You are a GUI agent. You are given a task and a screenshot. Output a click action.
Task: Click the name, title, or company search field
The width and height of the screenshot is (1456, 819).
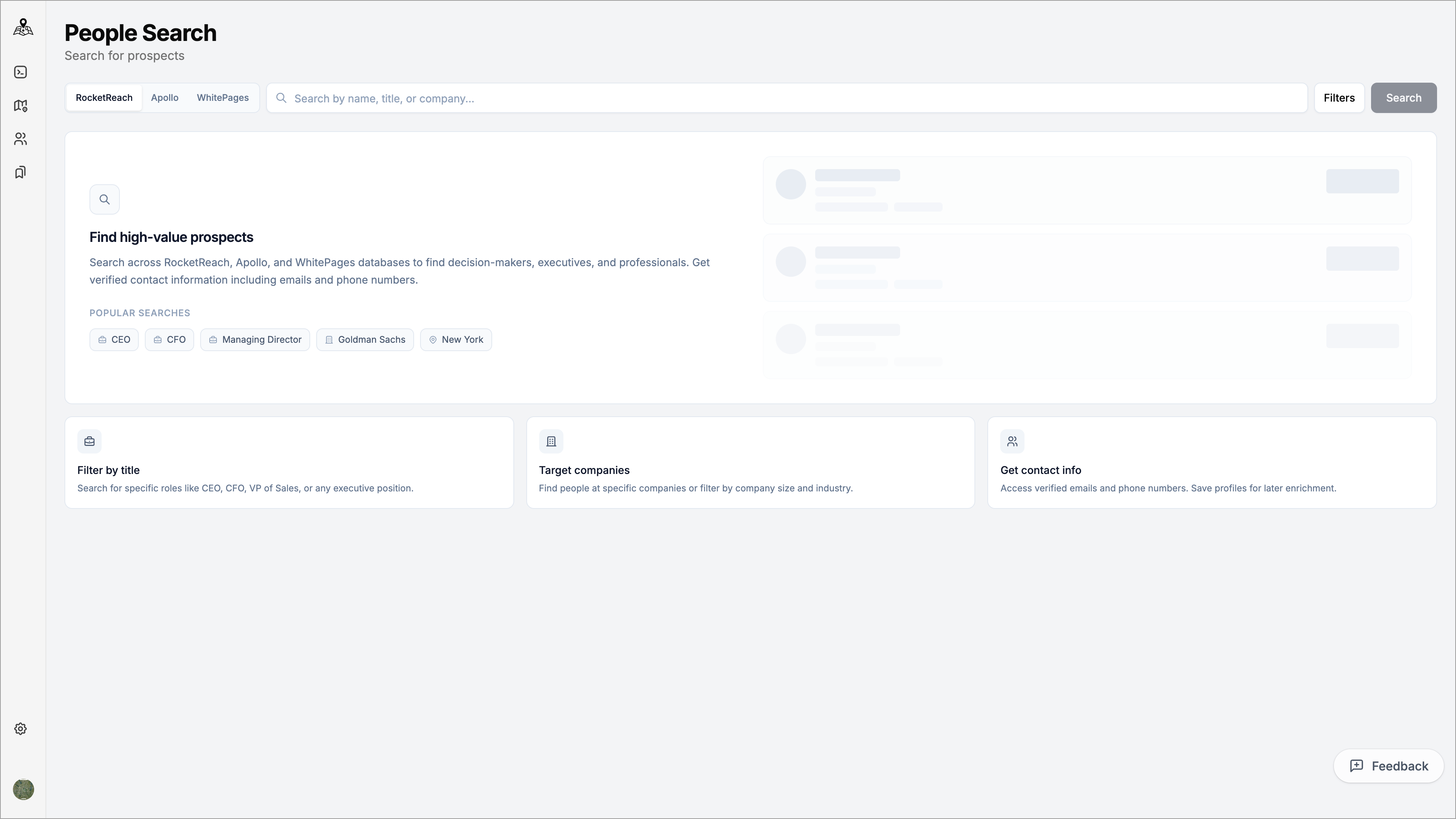tap(791, 98)
